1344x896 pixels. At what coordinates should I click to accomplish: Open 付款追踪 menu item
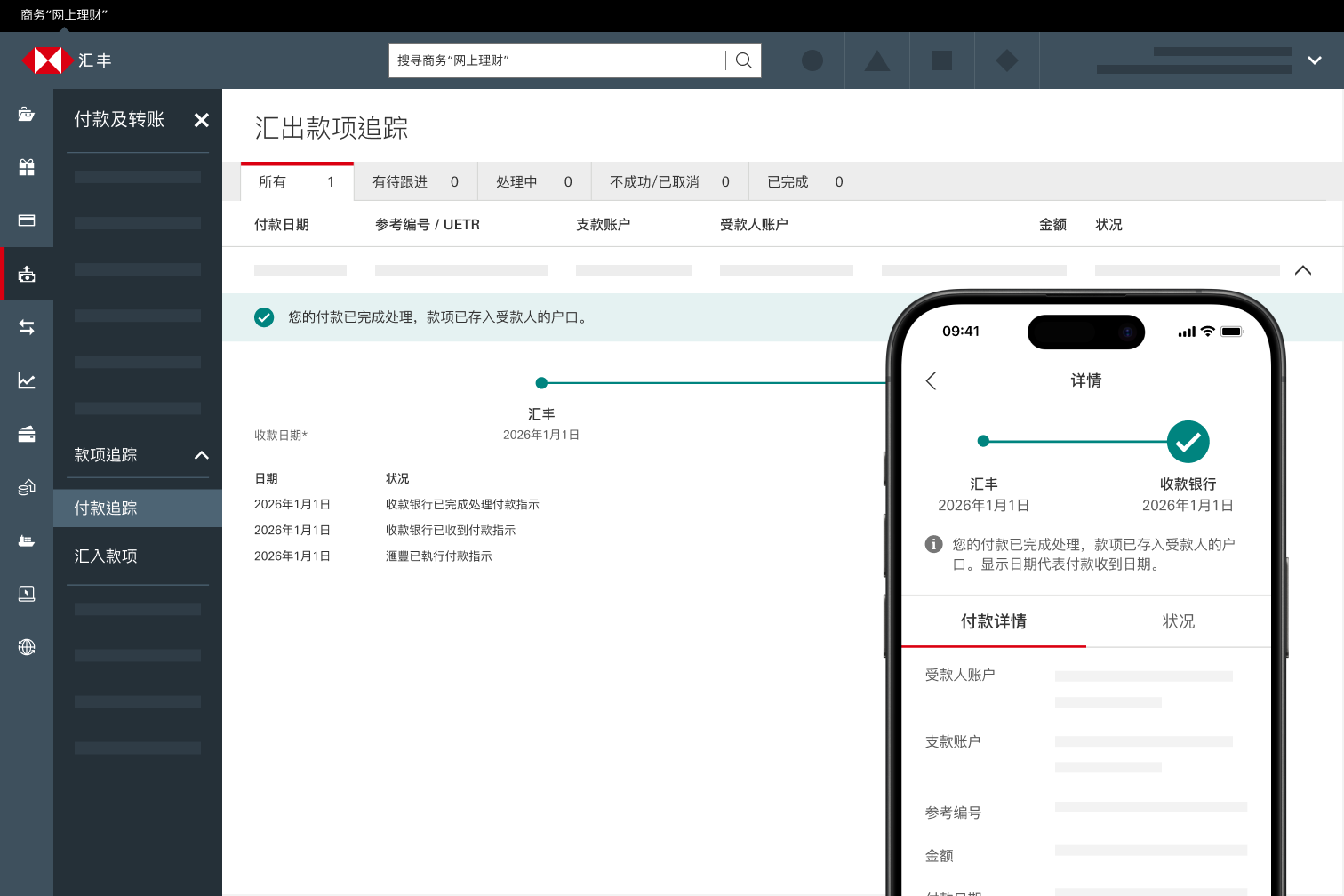(x=138, y=508)
